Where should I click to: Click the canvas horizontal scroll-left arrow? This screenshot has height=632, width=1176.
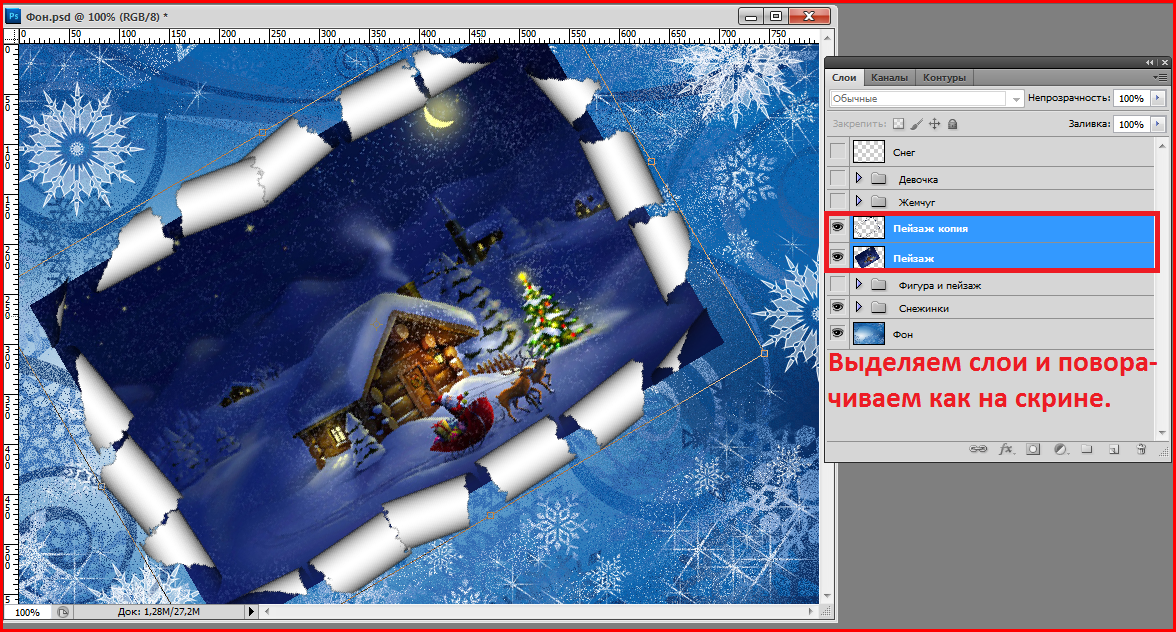click(x=267, y=612)
